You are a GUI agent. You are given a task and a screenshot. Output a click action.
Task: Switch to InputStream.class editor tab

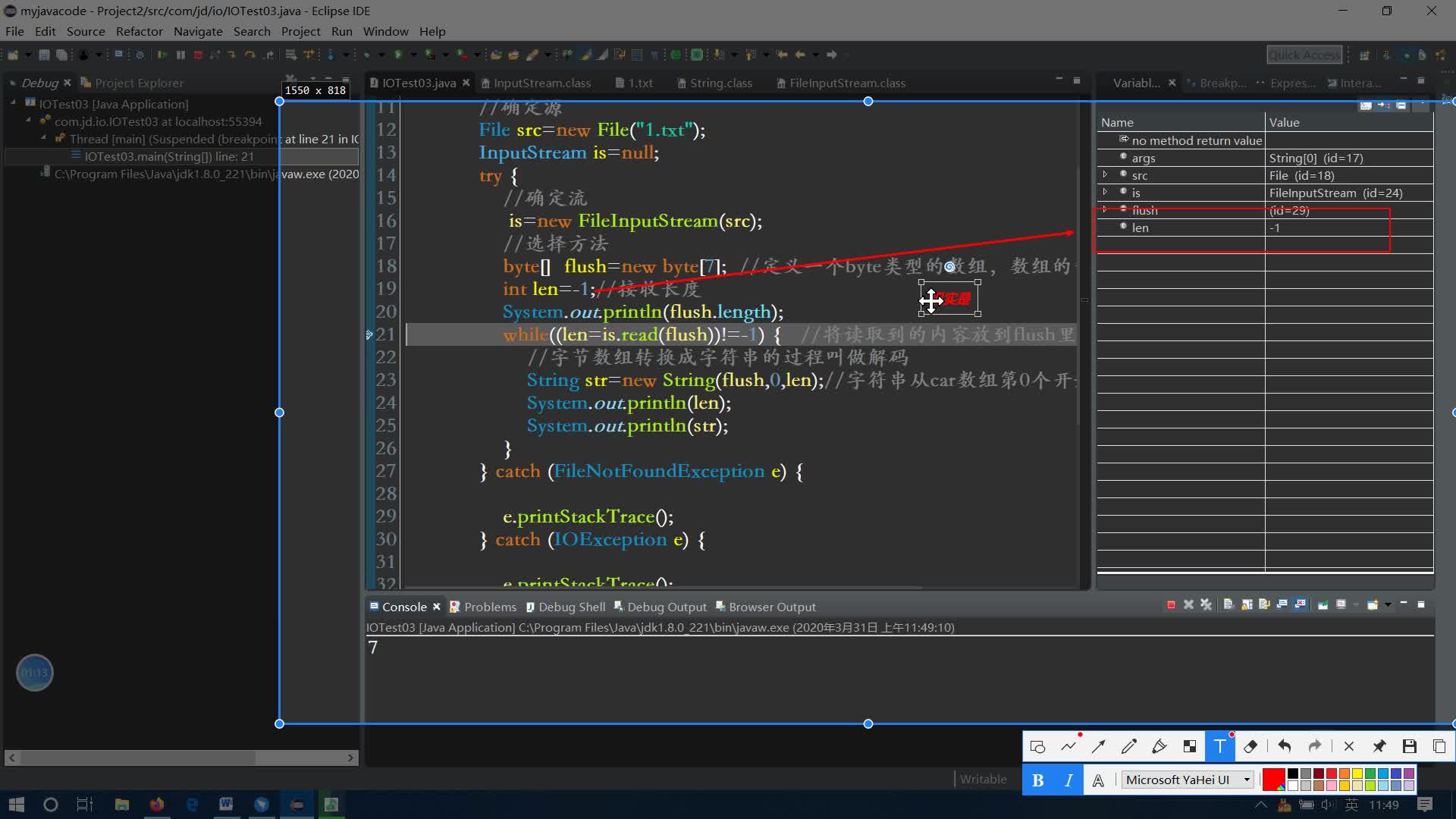[x=535, y=83]
